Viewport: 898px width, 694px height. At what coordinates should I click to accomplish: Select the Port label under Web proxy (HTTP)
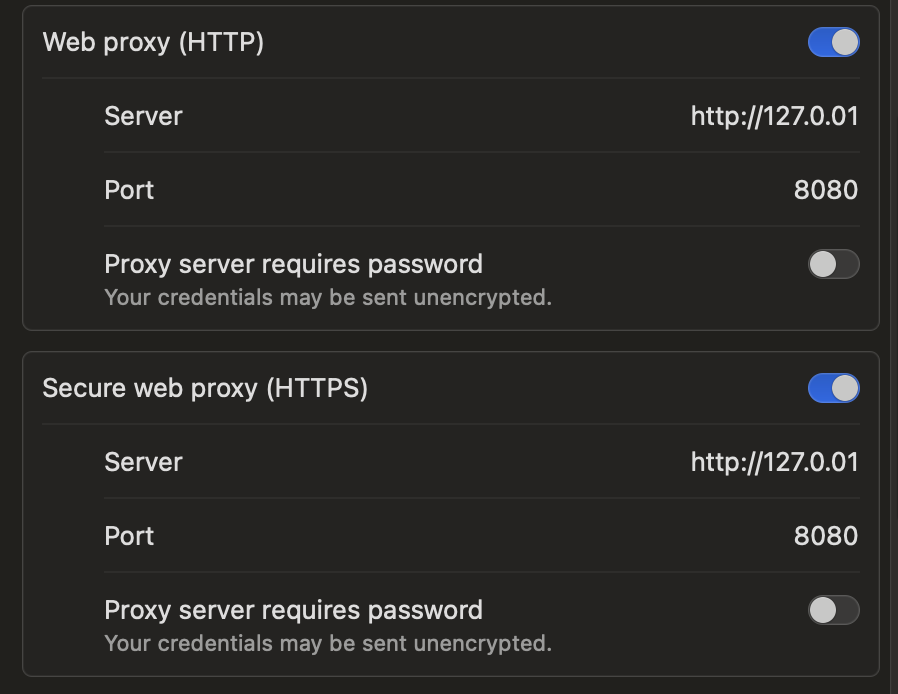pyautogui.click(x=129, y=190)
